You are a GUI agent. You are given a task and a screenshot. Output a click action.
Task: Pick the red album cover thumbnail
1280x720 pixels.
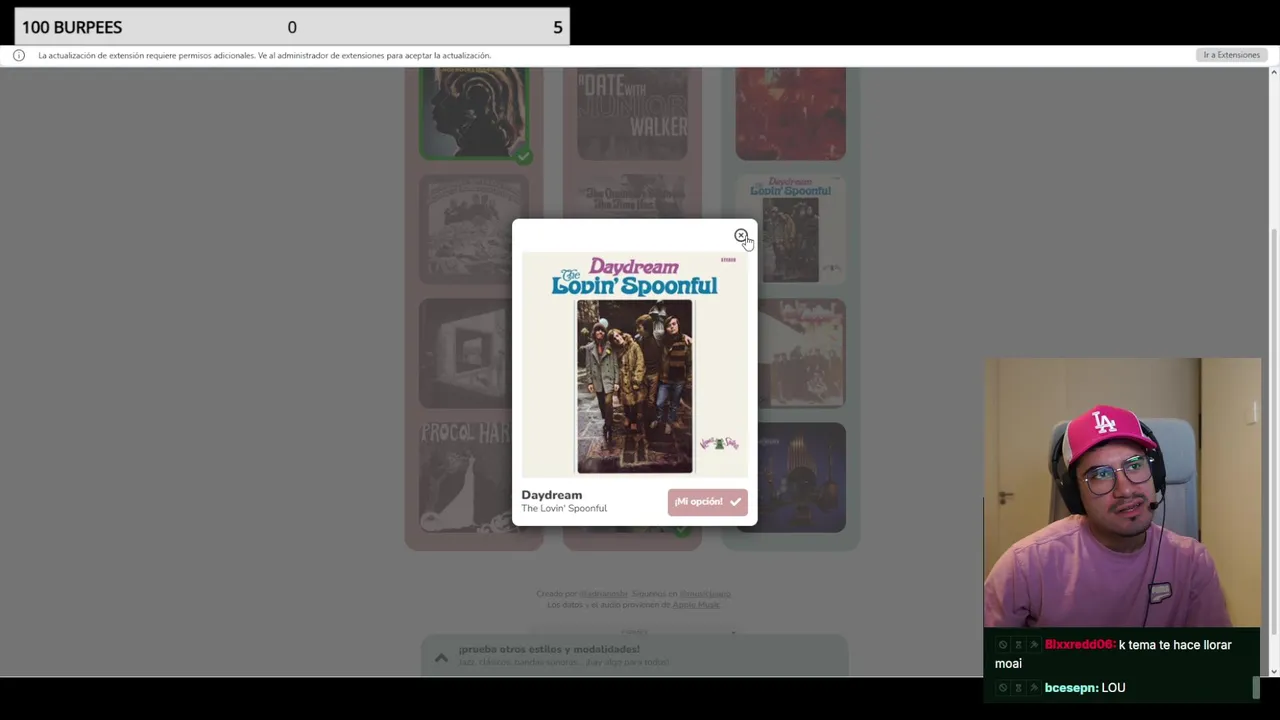790,113
